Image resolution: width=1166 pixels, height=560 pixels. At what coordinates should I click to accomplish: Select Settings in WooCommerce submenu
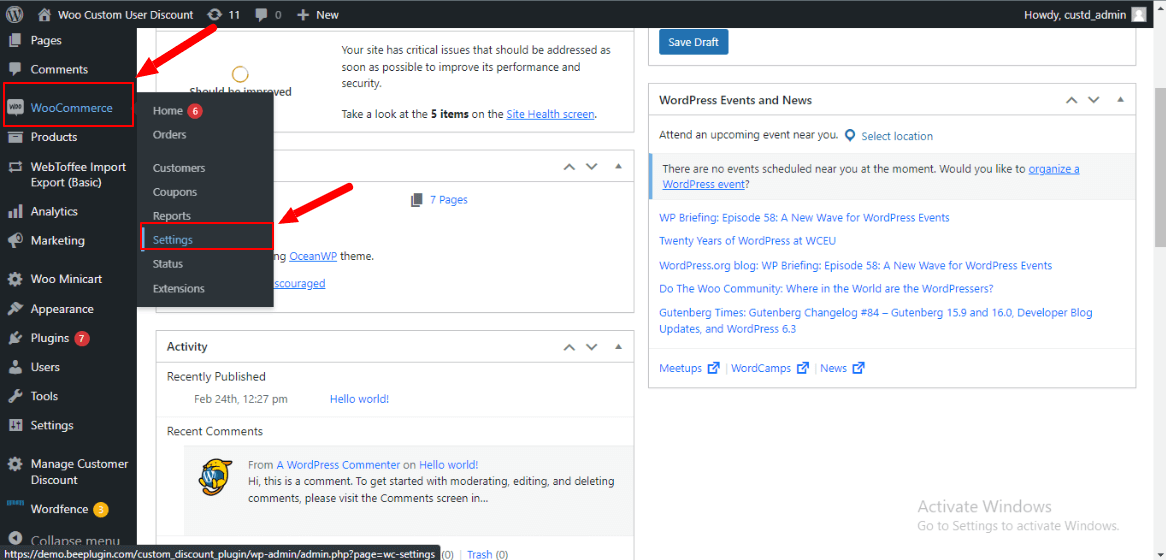tap(173, 240)
